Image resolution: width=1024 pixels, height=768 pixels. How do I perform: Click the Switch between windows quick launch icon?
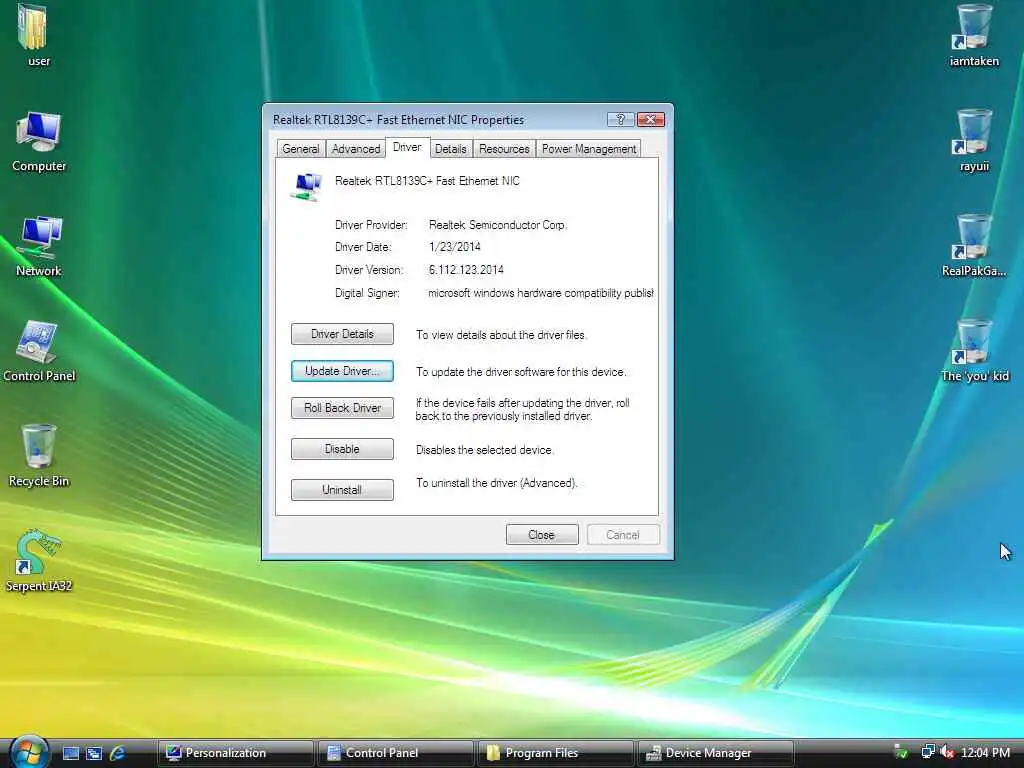(x=94, y=753)
